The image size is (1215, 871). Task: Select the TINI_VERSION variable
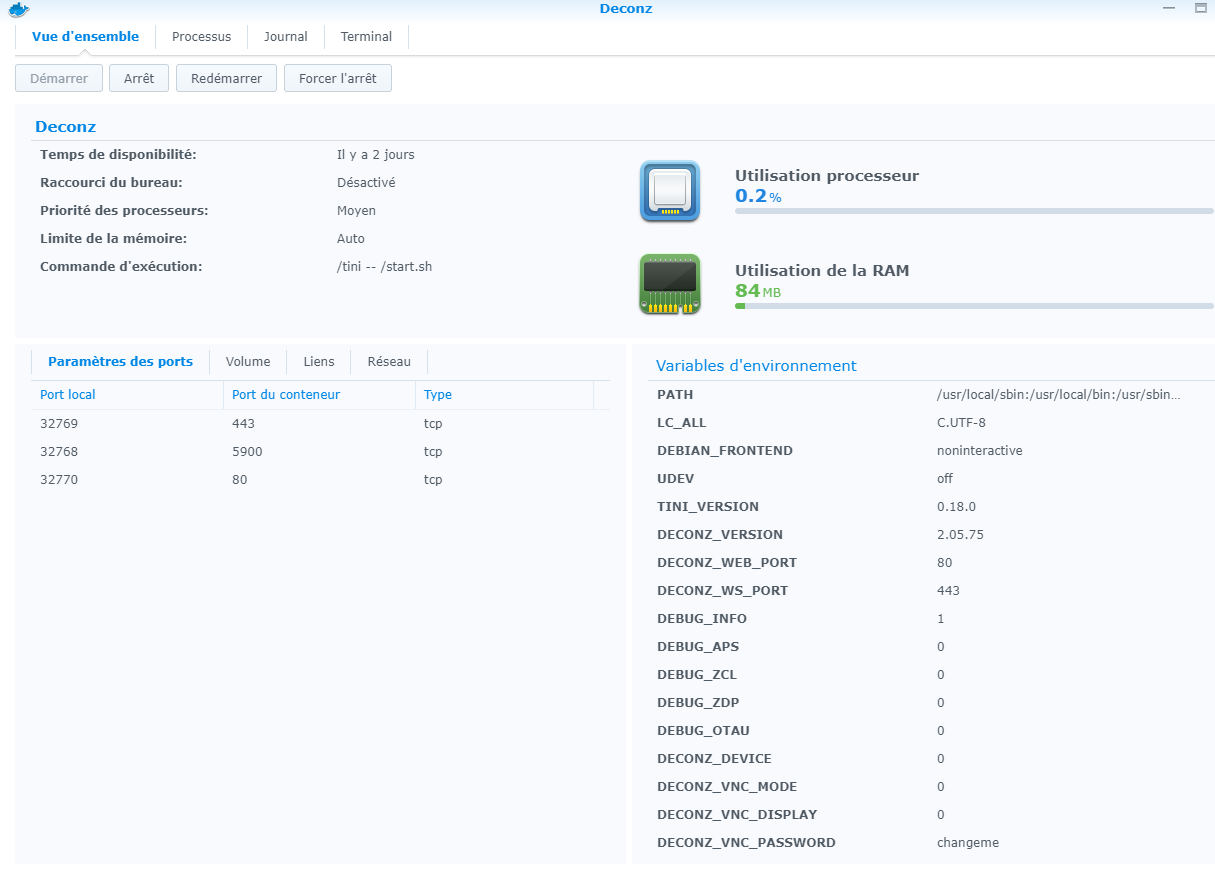pos(708,507)
